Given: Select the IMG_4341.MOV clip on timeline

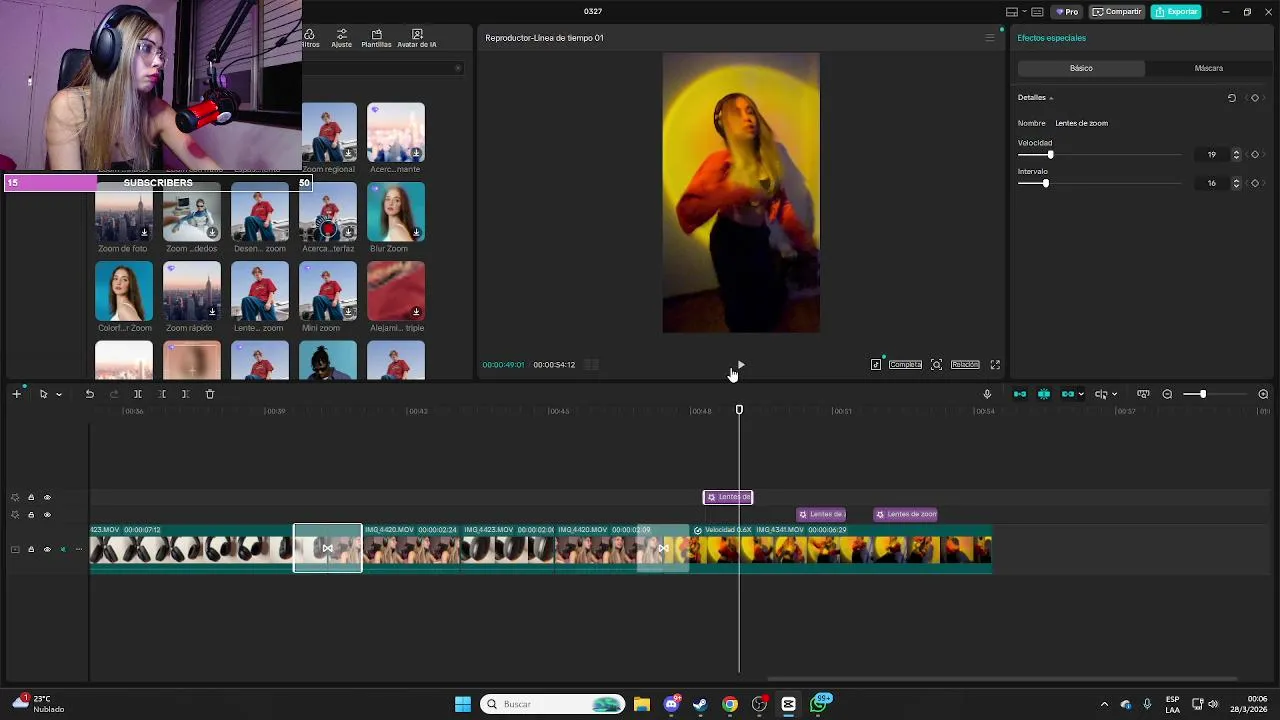Looking at the screenshot, I should tap(841, 549).
